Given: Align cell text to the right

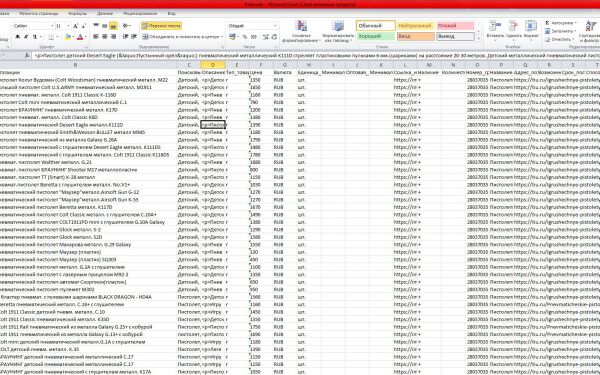Looking at the screenshot, I should pyautogui.click(x=113, y=36).
